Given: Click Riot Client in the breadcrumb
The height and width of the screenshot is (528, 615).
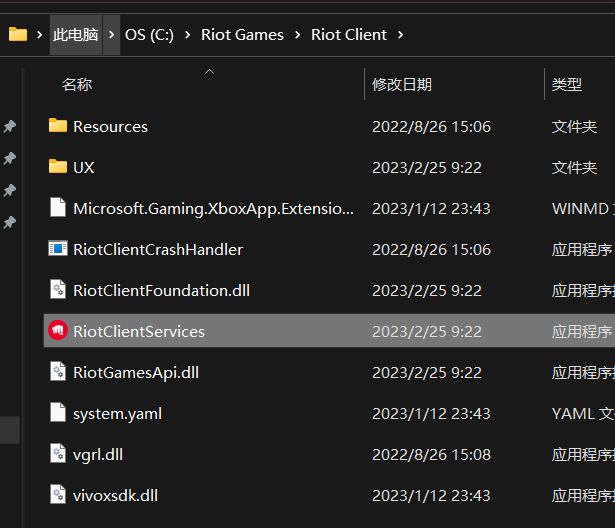Looking at the screenshot, I should click(349, 35).
